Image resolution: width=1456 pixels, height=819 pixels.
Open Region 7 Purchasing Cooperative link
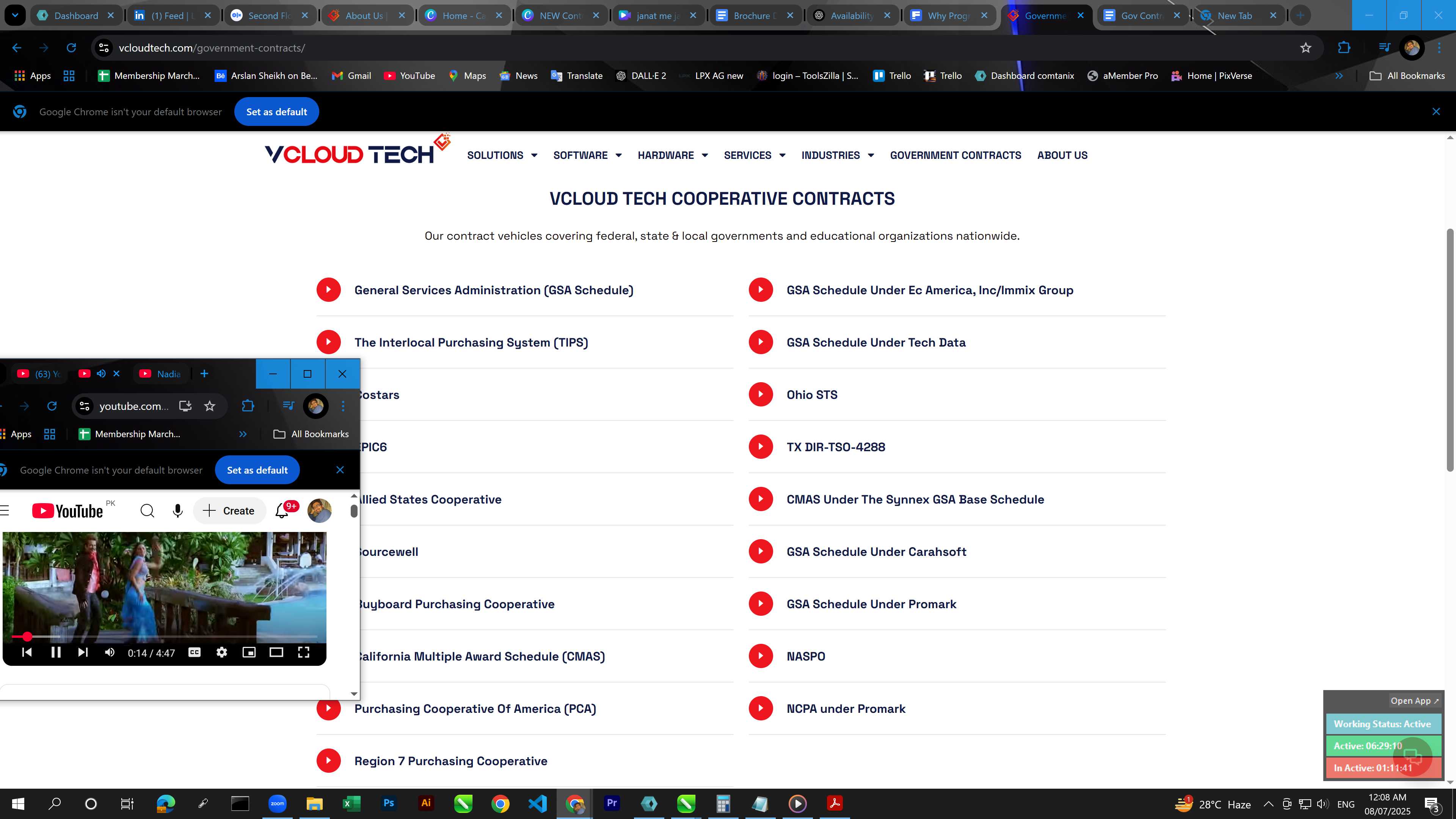coord(450,761)
